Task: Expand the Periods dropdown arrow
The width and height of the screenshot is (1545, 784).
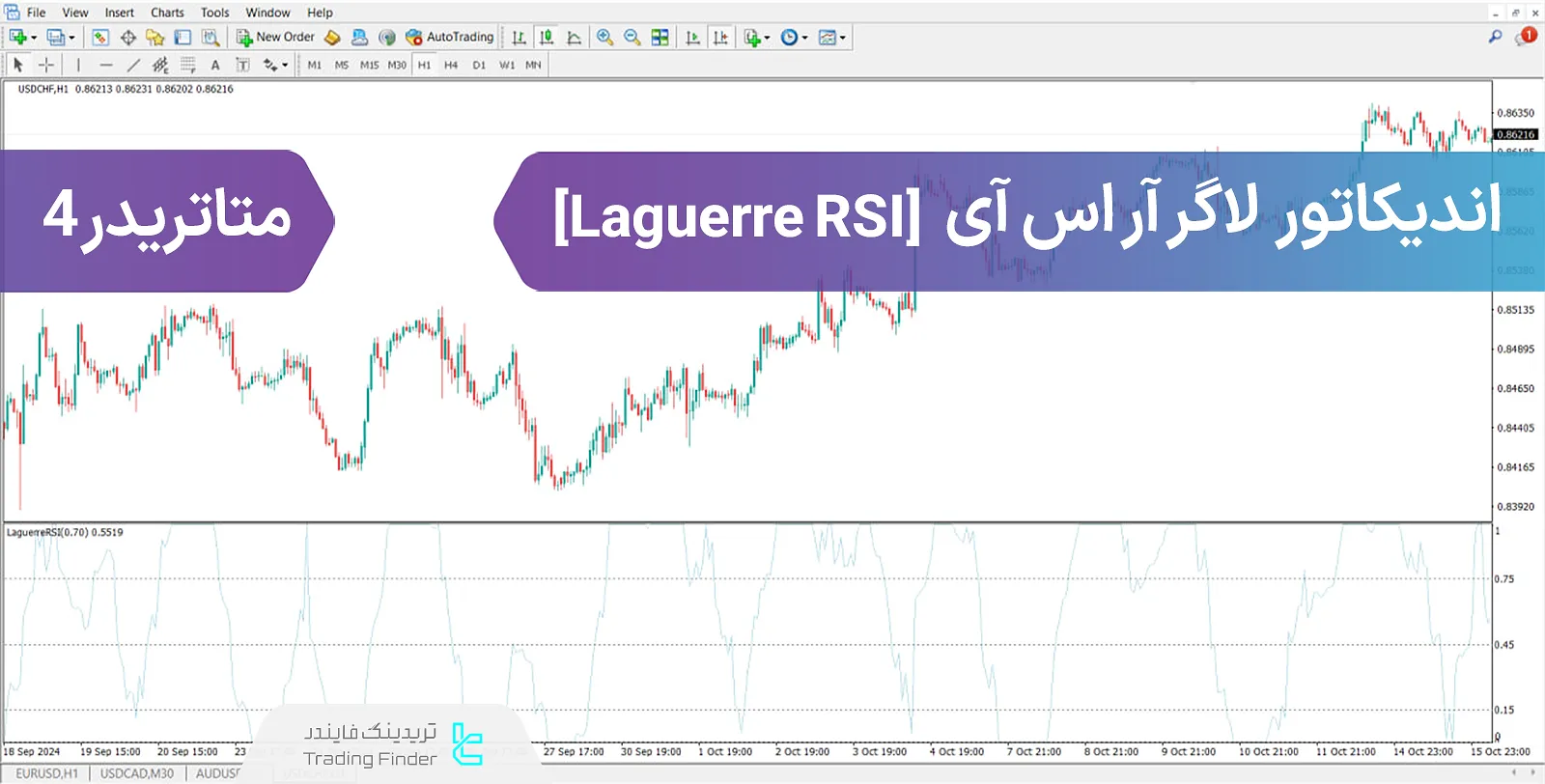Action: point(805,38)
